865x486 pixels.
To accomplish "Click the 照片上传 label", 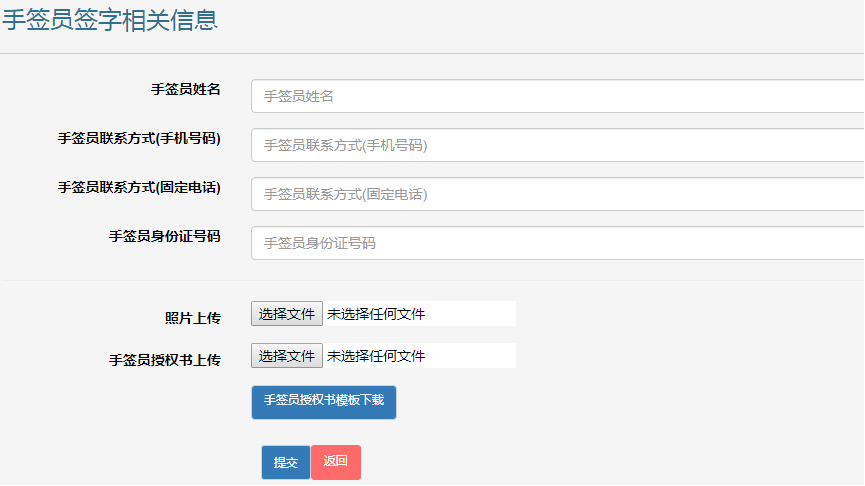I will [x=193, y=318].
